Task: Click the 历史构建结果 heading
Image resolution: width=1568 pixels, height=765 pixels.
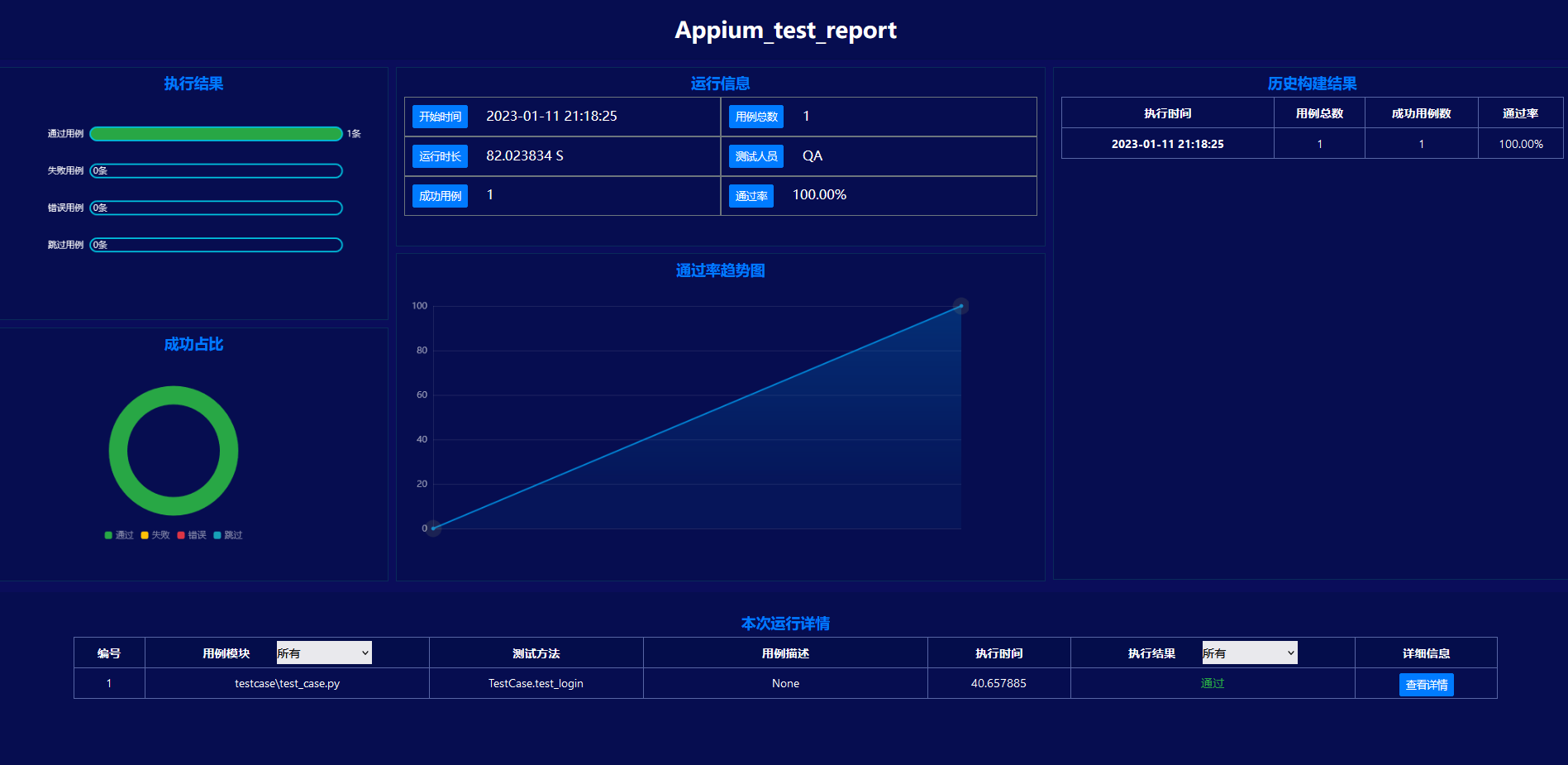Action: (1312, 84)
